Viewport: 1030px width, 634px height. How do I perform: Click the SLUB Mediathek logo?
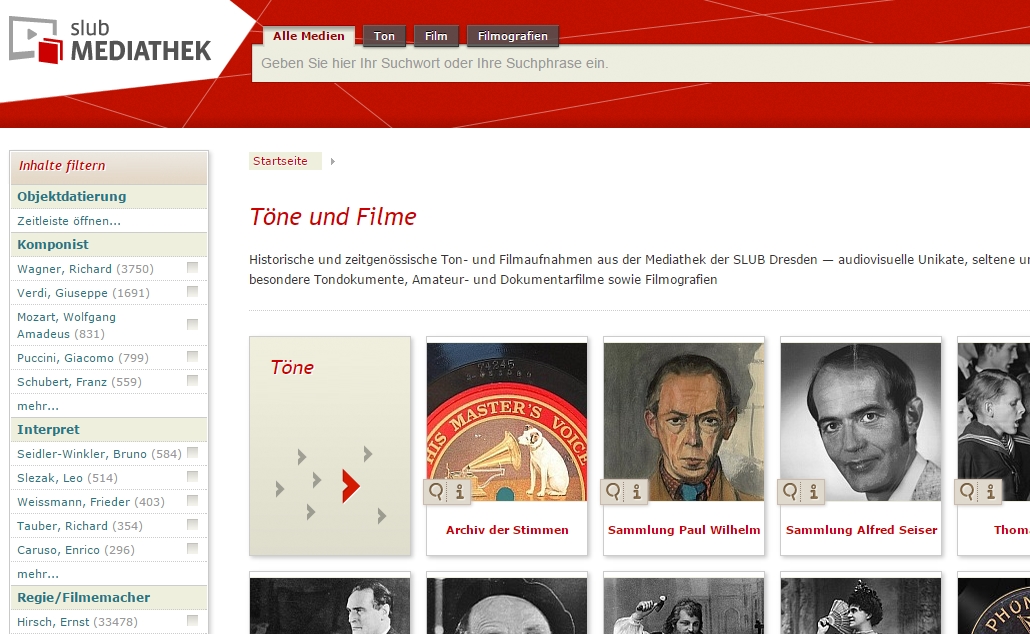(x=110, y=41)
